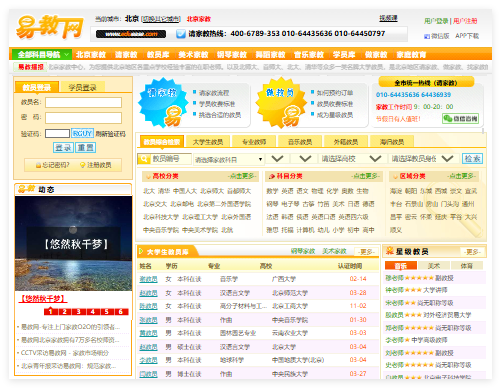Click the 微信版 icon in header

(427, 36)
